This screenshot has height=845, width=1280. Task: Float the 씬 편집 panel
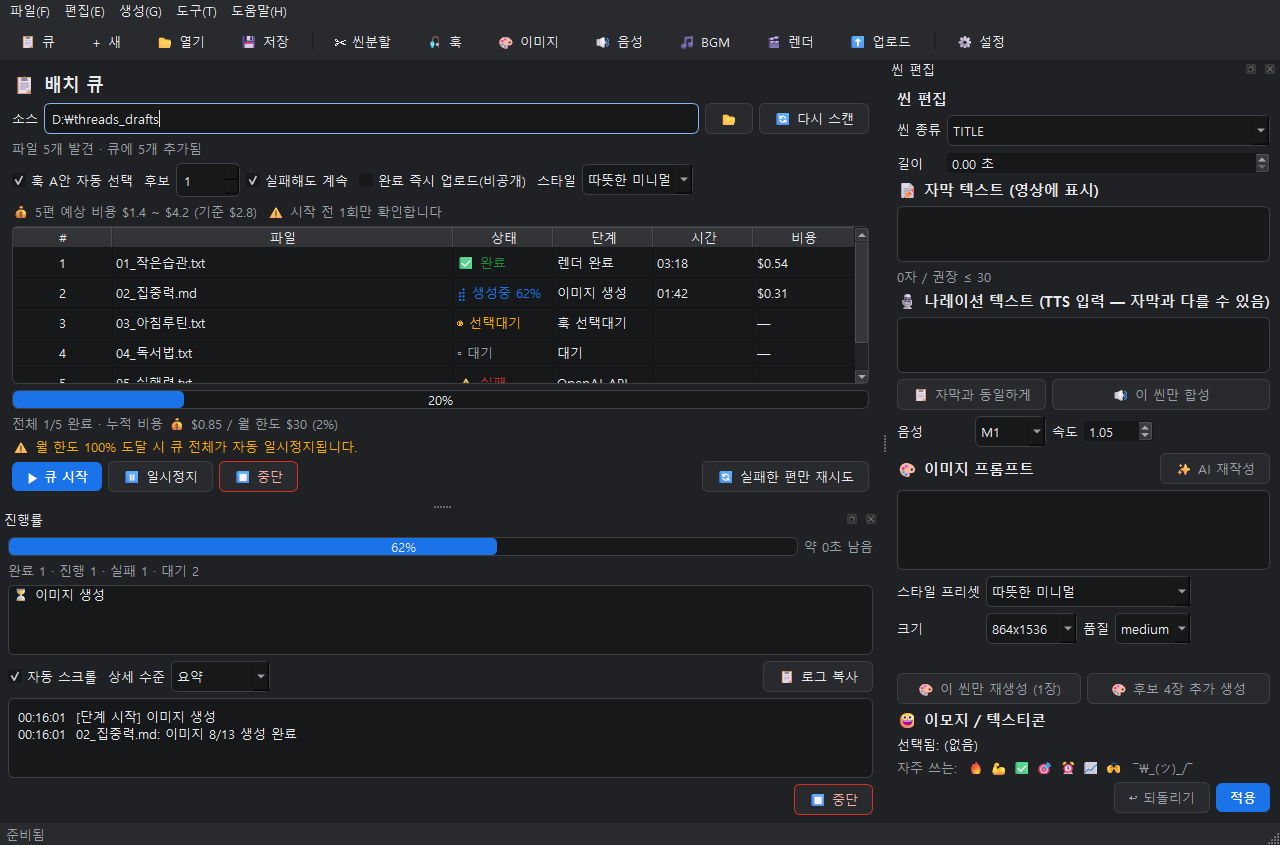[x=1251, y=69]
